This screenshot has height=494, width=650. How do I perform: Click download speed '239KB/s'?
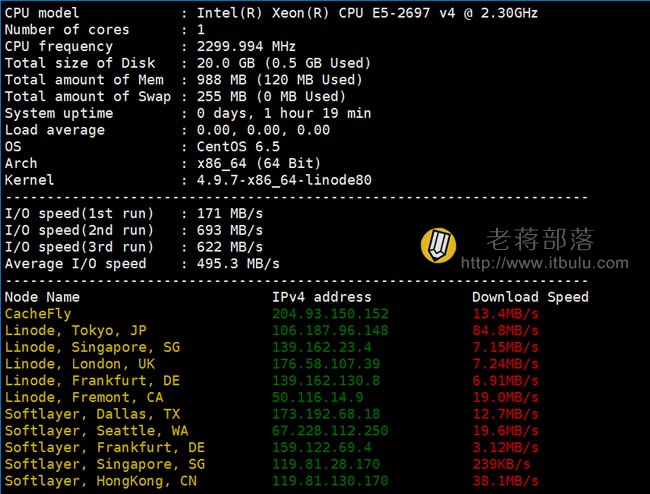tap(501, 464)
